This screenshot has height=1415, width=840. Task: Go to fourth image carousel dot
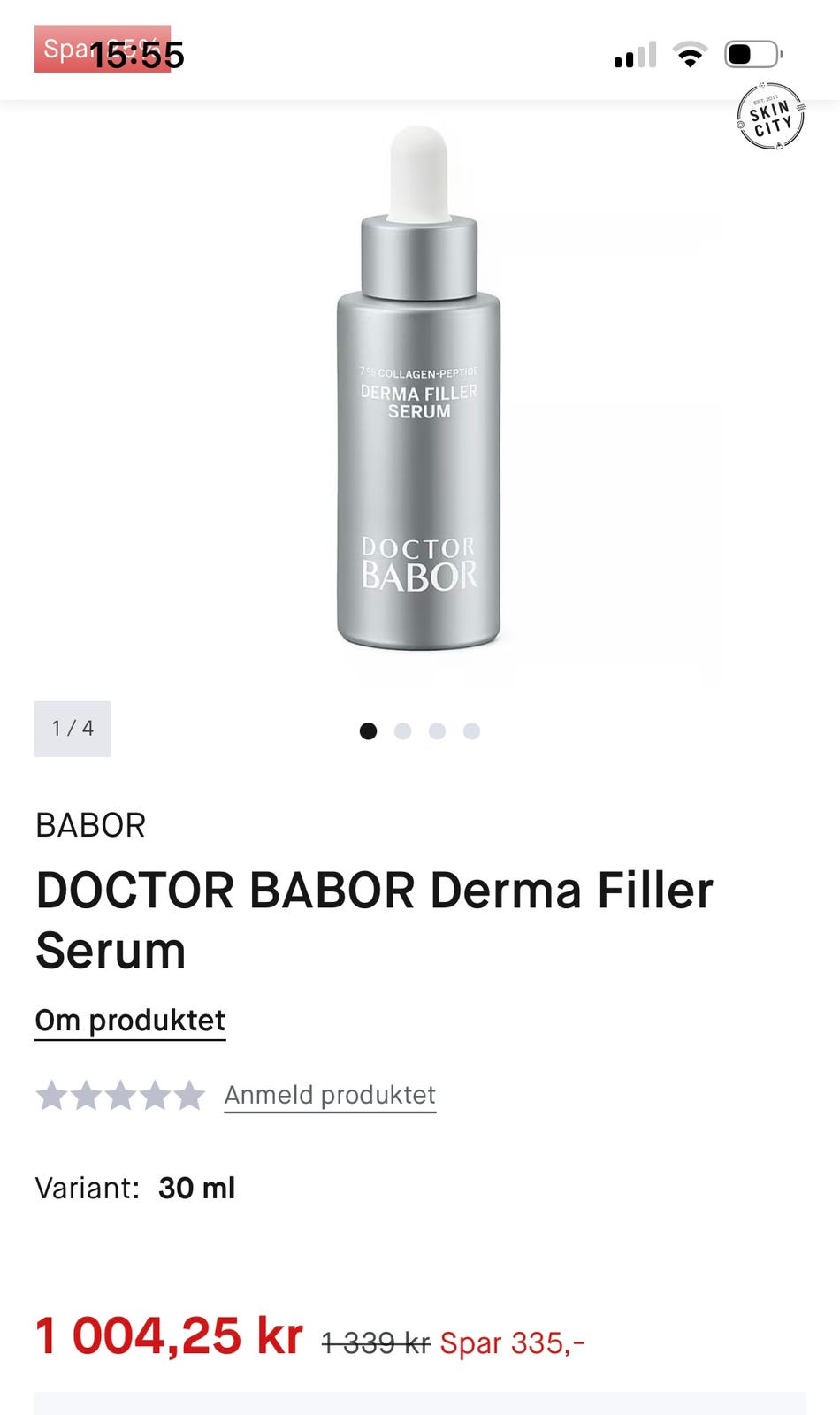click(471, 730)
